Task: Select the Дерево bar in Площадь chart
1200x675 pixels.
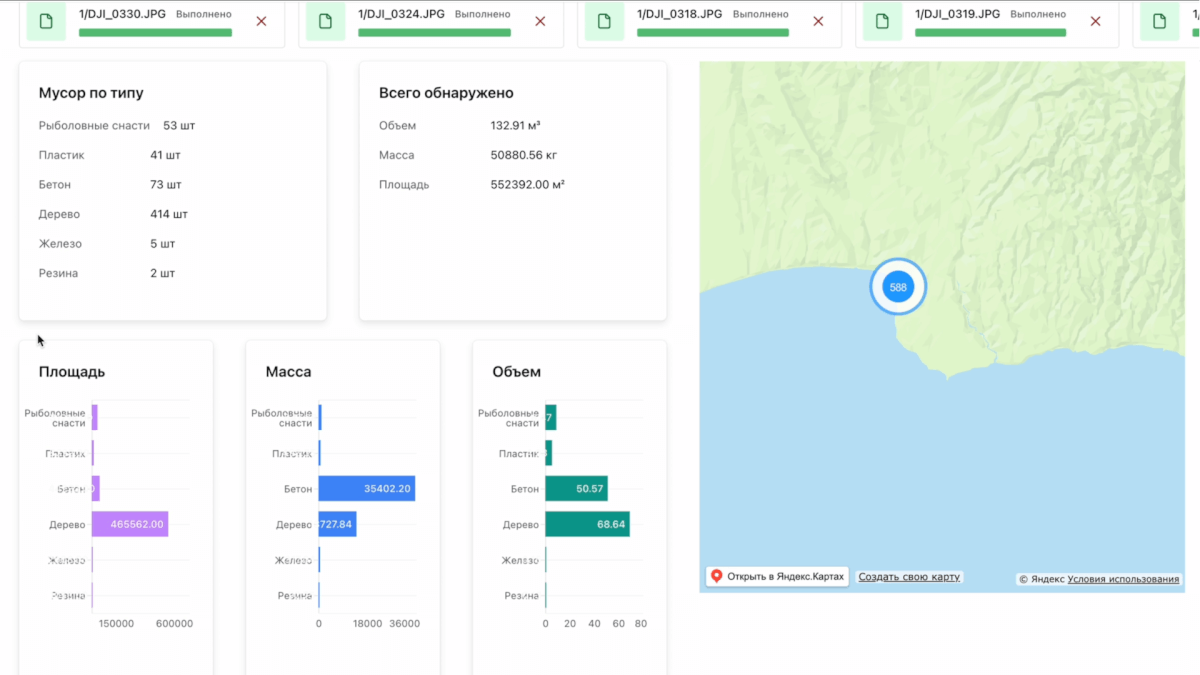Action: (129, 524)
